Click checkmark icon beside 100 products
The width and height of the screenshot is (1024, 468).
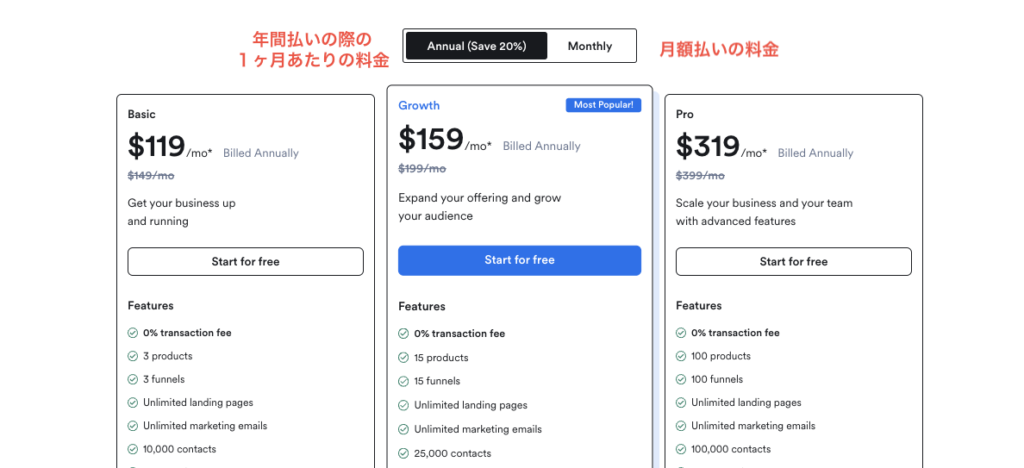pos(681,356)
